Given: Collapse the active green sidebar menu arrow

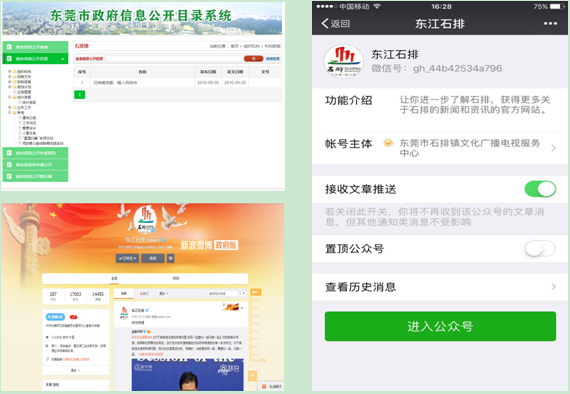Looking at the screenshot, I should (63, 59).
